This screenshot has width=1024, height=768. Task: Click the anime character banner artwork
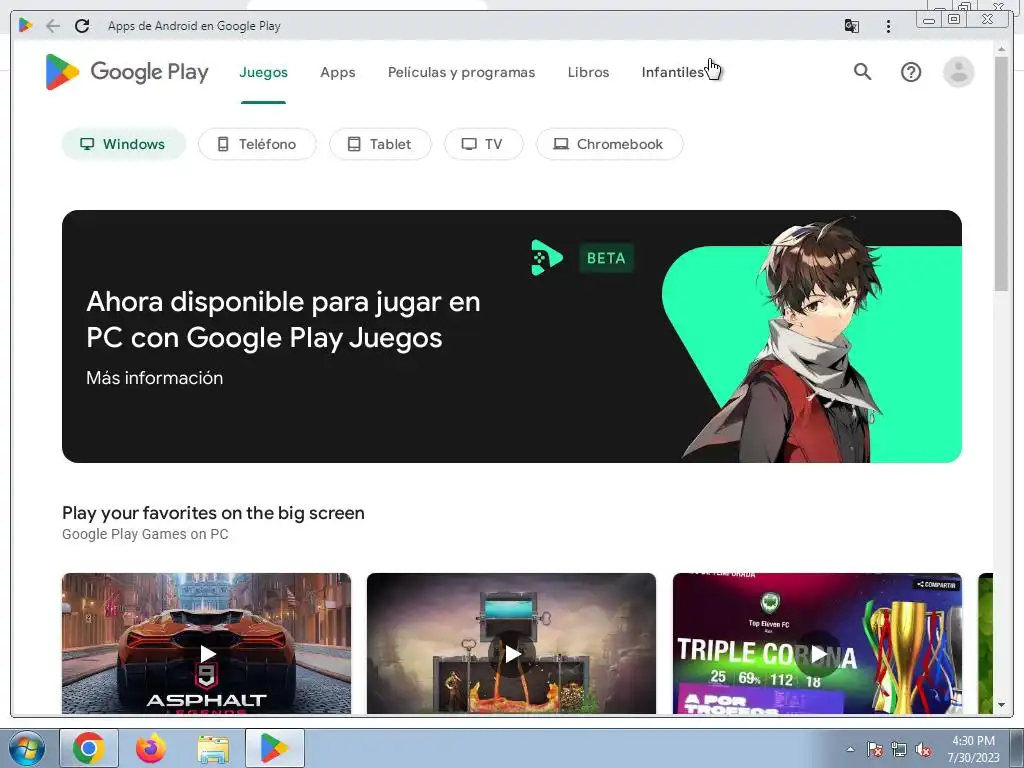[x=812, y=340]
